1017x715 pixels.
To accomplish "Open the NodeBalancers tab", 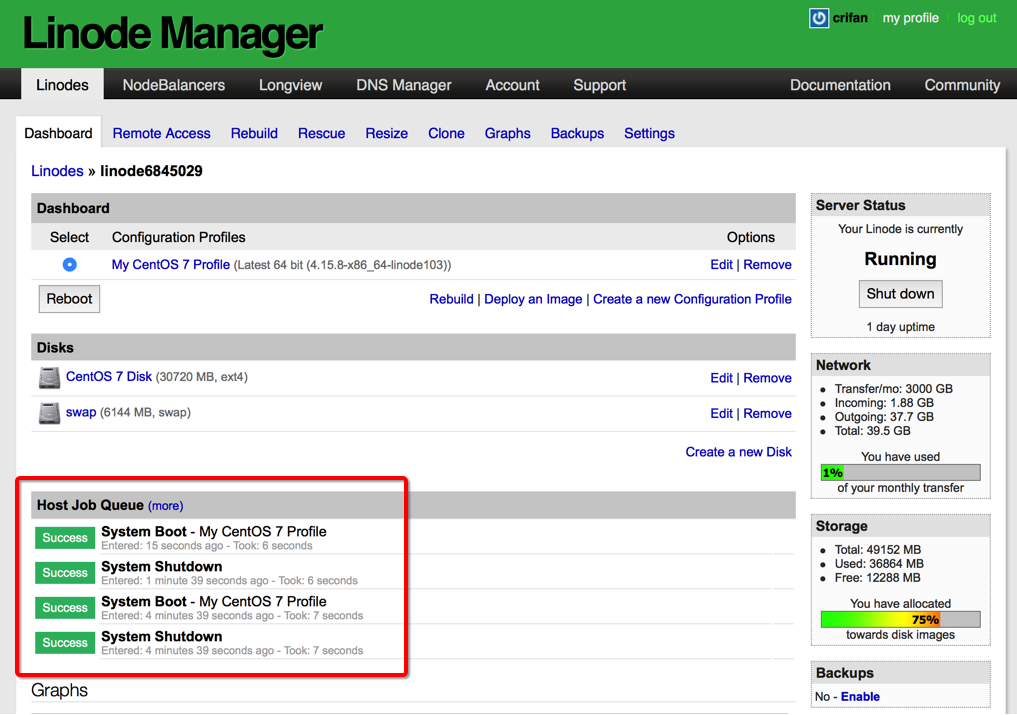I will [x=174, y=85].
